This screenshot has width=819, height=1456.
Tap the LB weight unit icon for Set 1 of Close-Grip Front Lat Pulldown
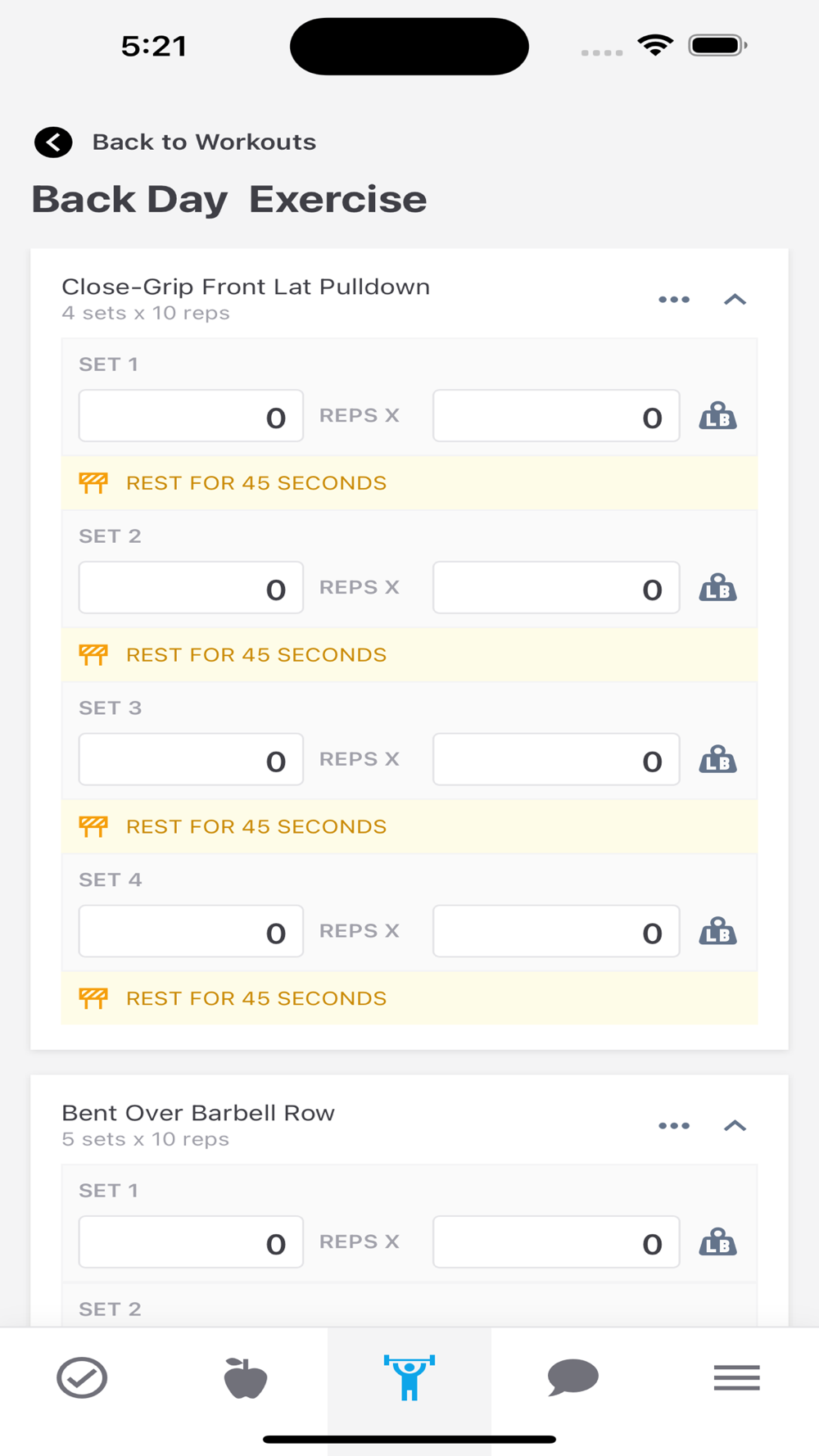coord(717,417)
